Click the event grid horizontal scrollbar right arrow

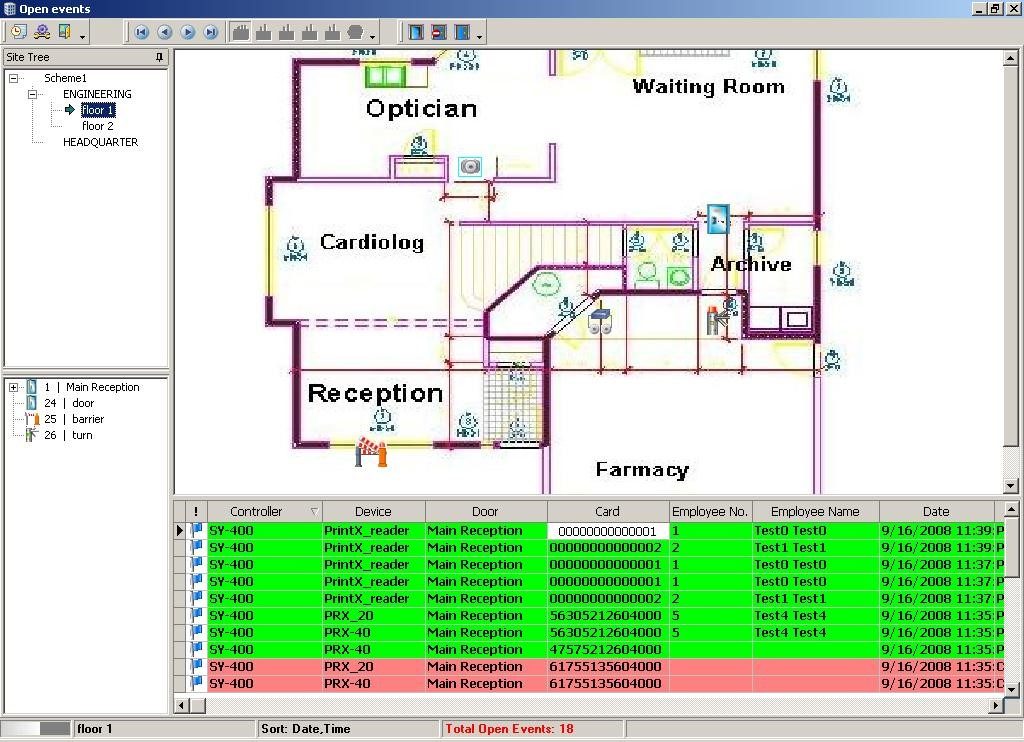(995, 705)
